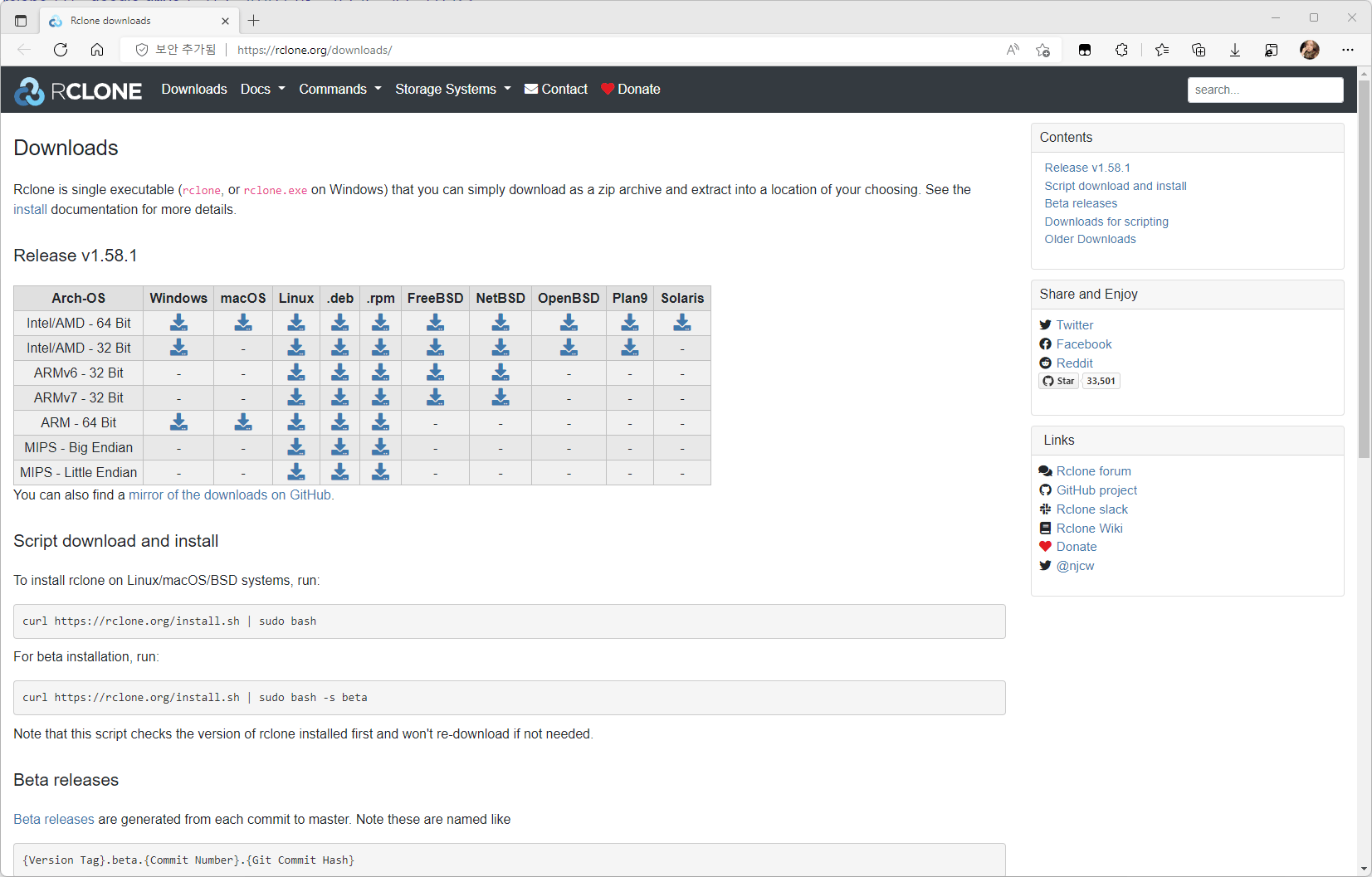Follow the install documentation link
This screenshot has height=877, width=1372.
[x=30, y=210]
